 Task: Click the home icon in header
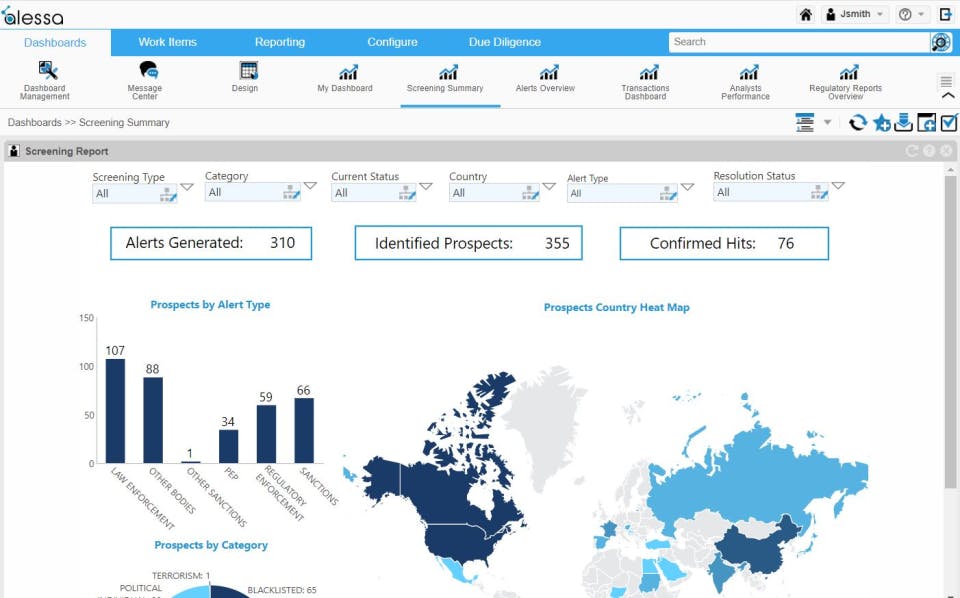[x=806, y=14]
